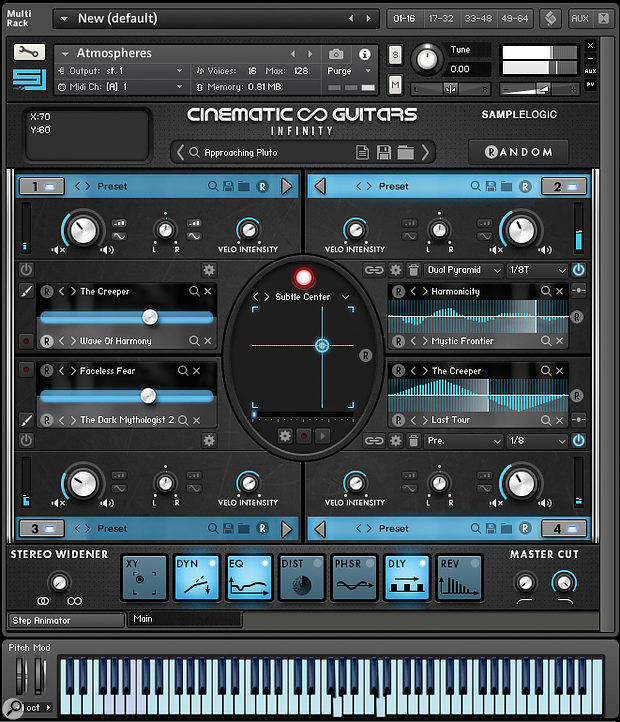Save layer 3 preset with floppy icon

(x=228, y=528)
